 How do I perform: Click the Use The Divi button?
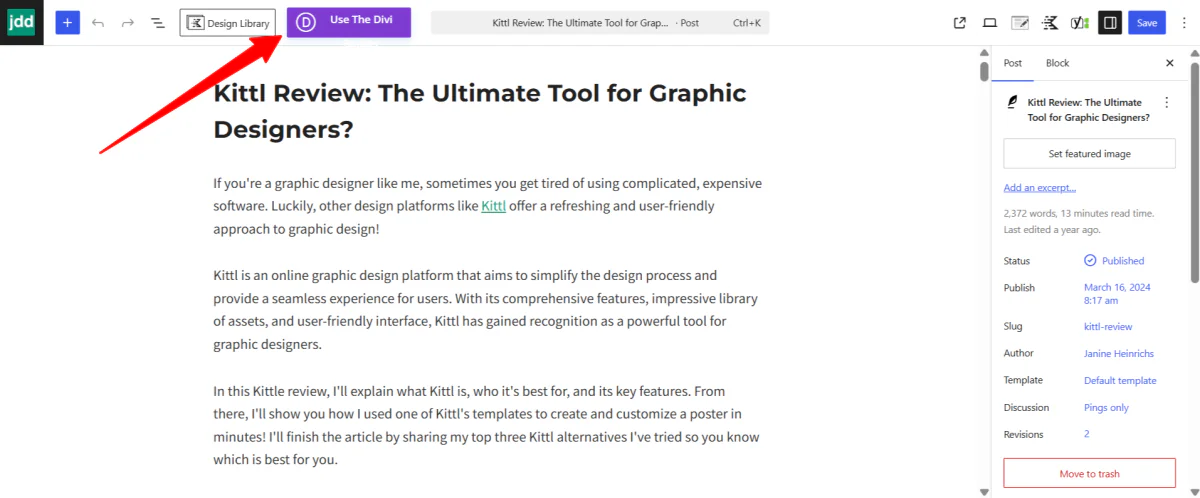(x=348, y=21)
